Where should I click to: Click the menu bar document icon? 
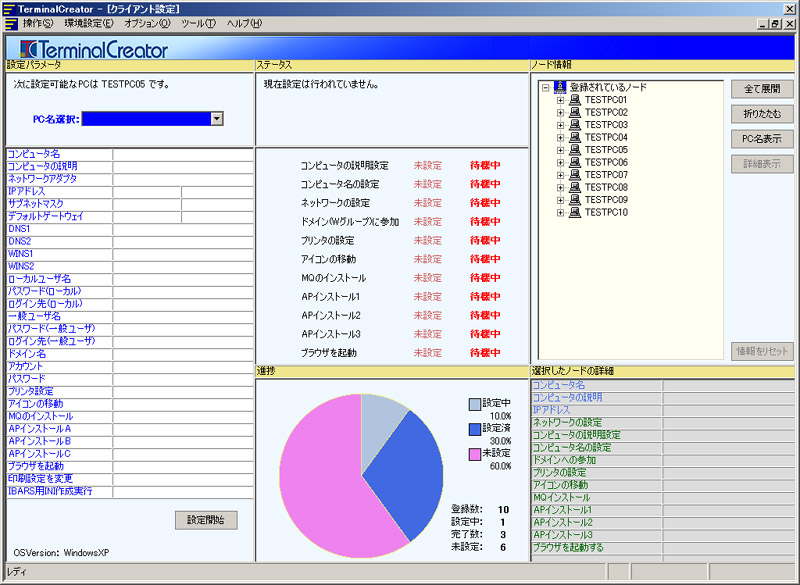pyautogui.click(x=11, y=23)
